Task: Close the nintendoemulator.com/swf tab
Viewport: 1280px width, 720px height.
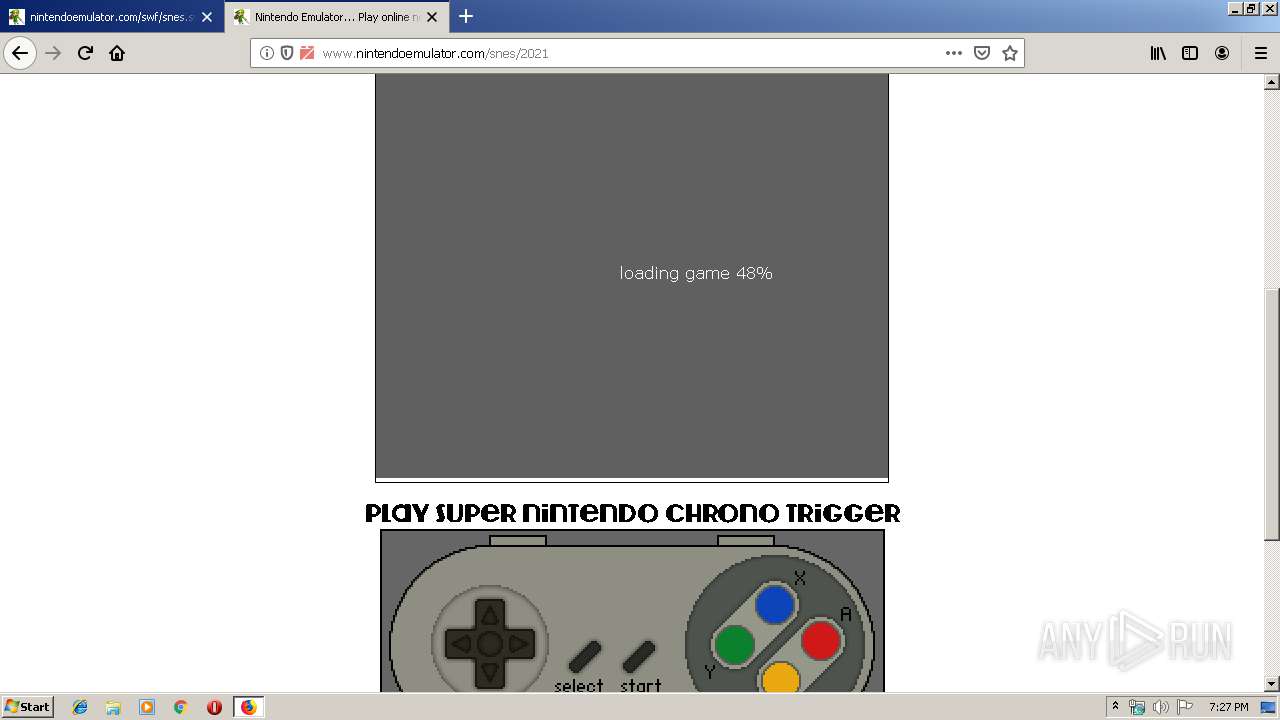Action: point(207,17)
